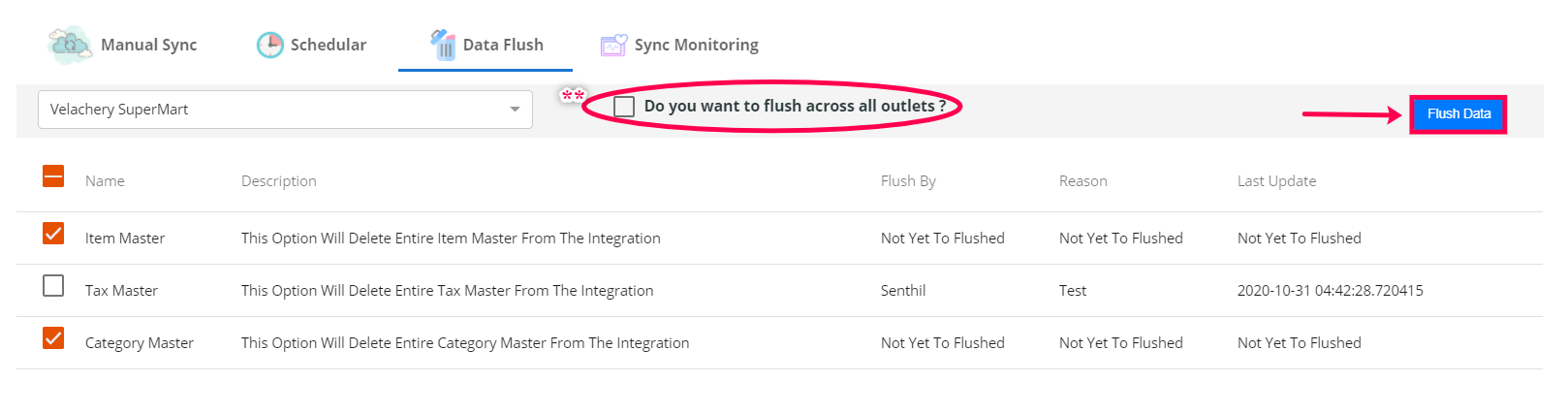The width and height of the screenshot is (1568, 414).
Task: Select the Tax Master row description
Action: point(447,291)
